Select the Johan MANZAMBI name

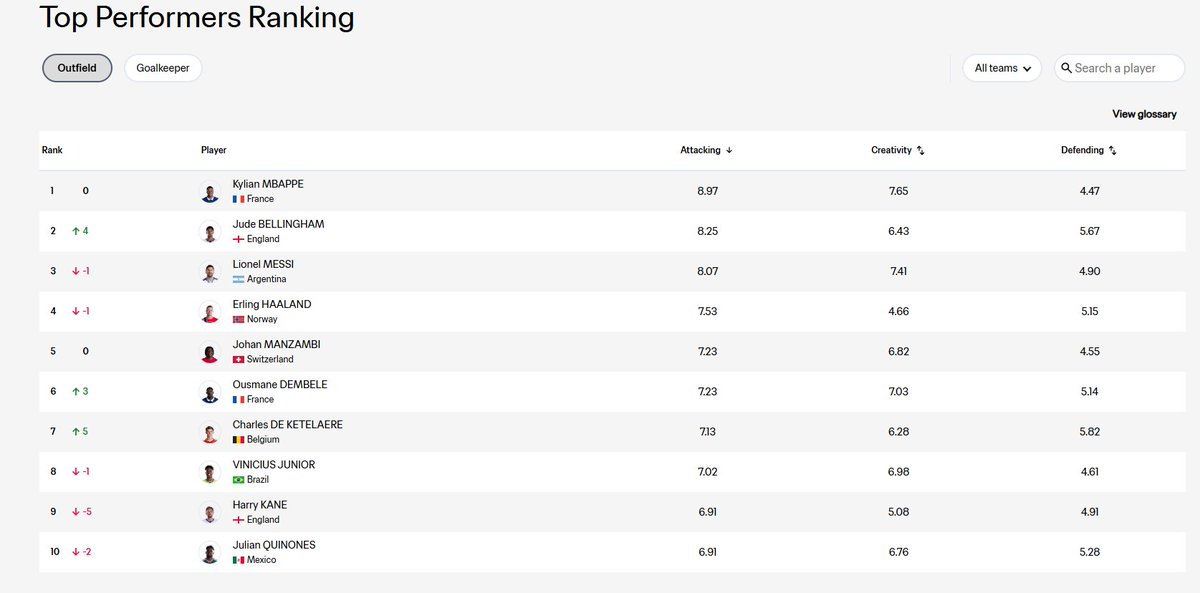pos(276,344)
